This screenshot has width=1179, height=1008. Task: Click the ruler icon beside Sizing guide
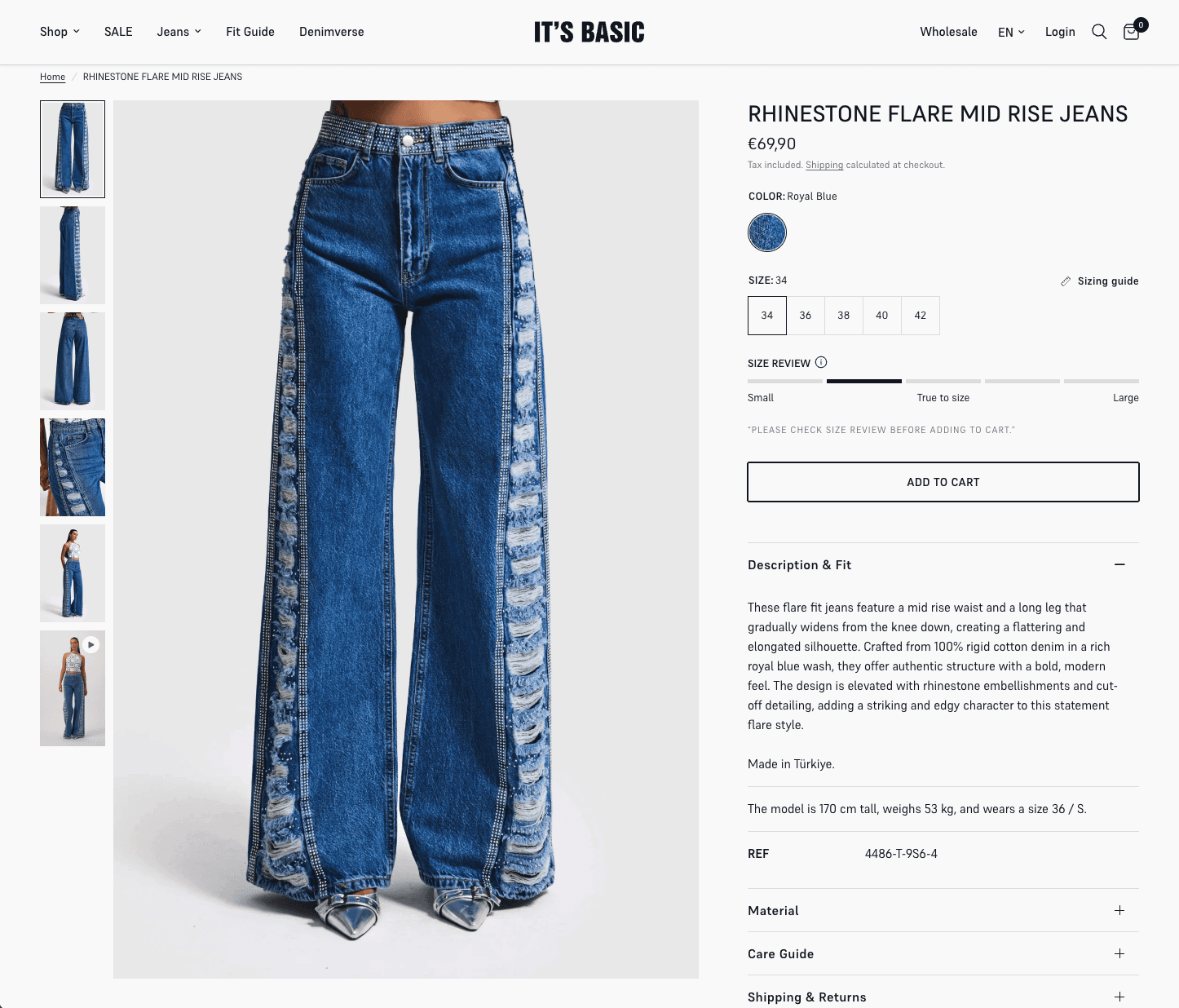[1066, 281]
